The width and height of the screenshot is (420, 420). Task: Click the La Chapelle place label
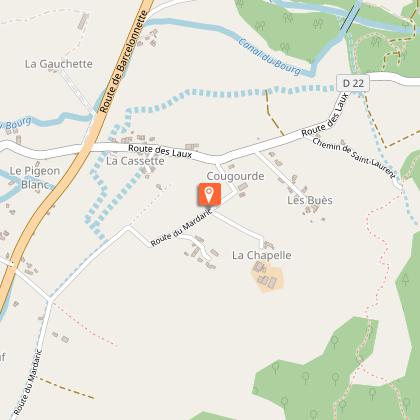262,255
